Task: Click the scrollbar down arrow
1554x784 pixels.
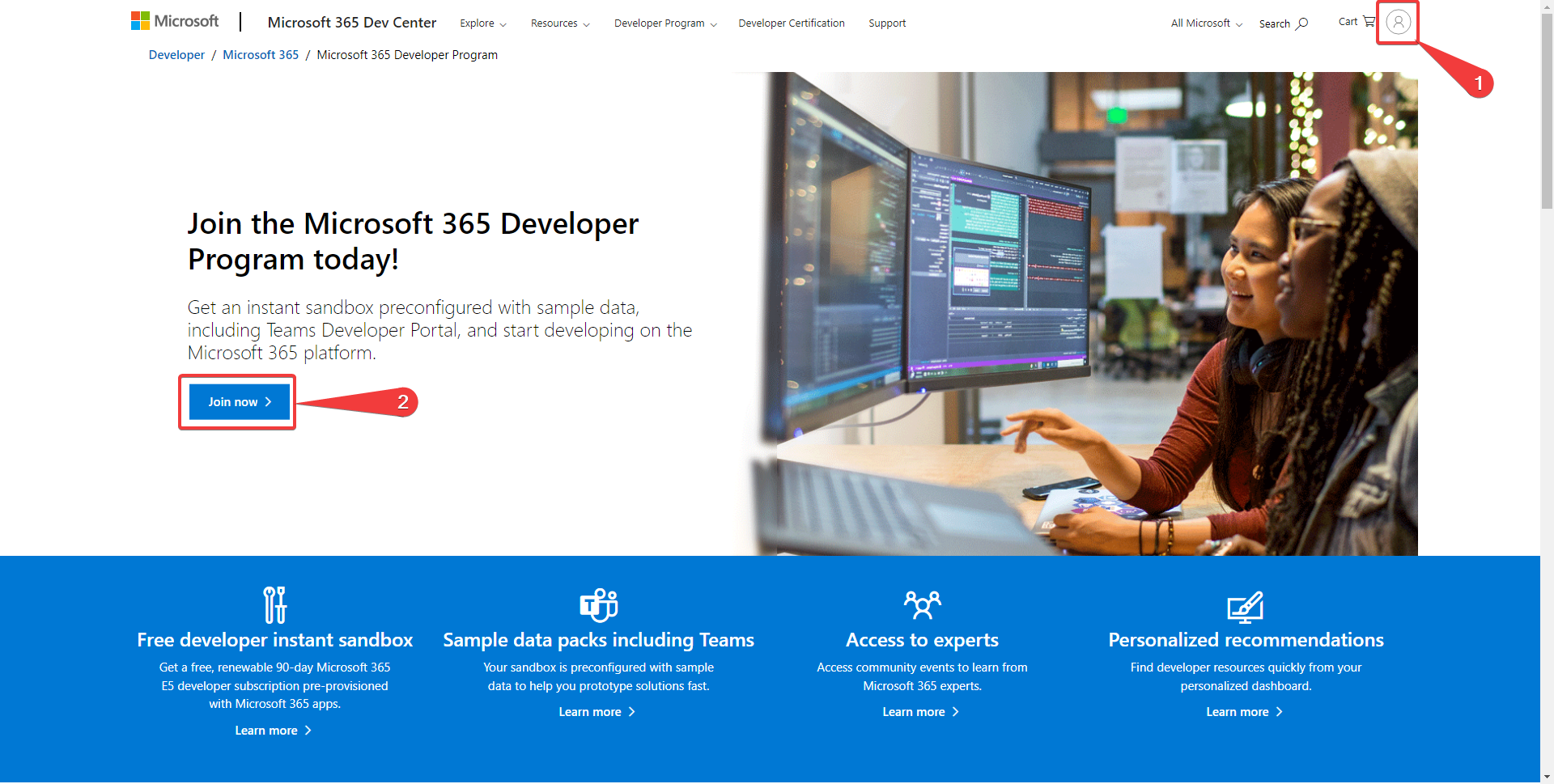Action: tap(1547, 777)
